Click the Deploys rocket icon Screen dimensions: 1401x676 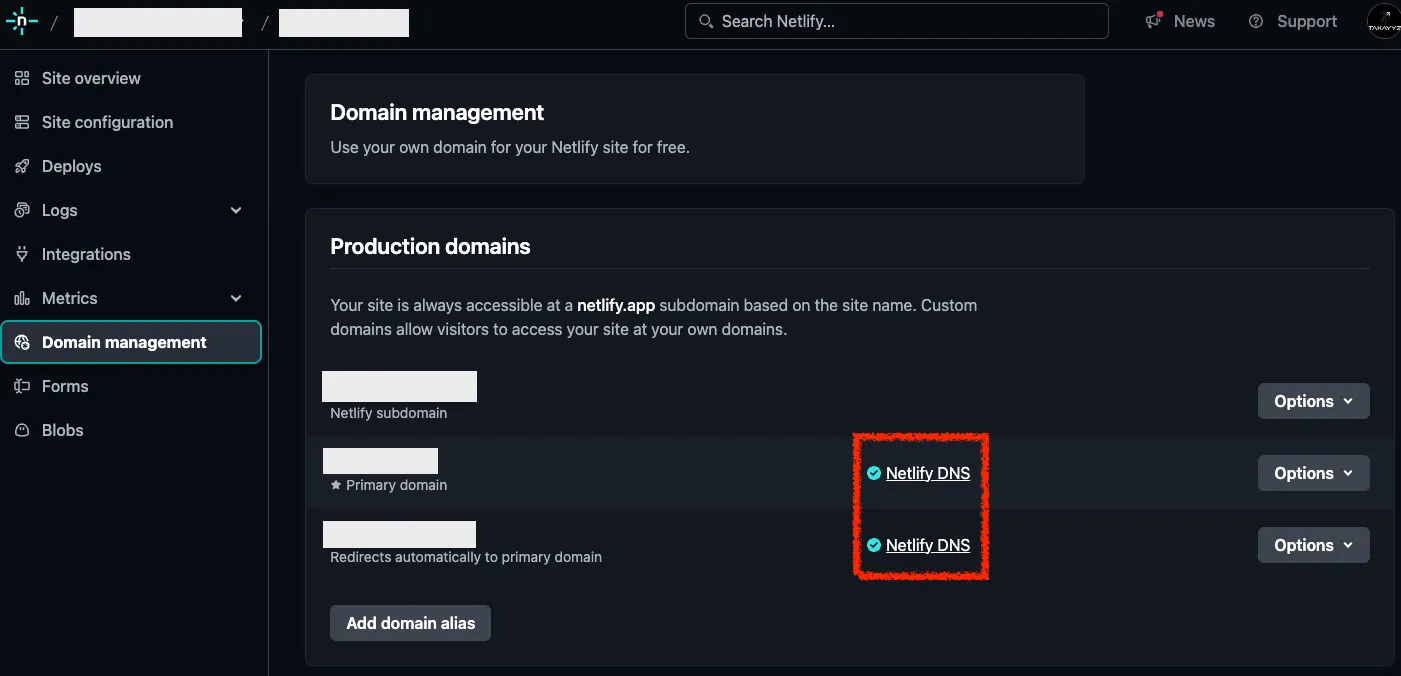(22, 166)
